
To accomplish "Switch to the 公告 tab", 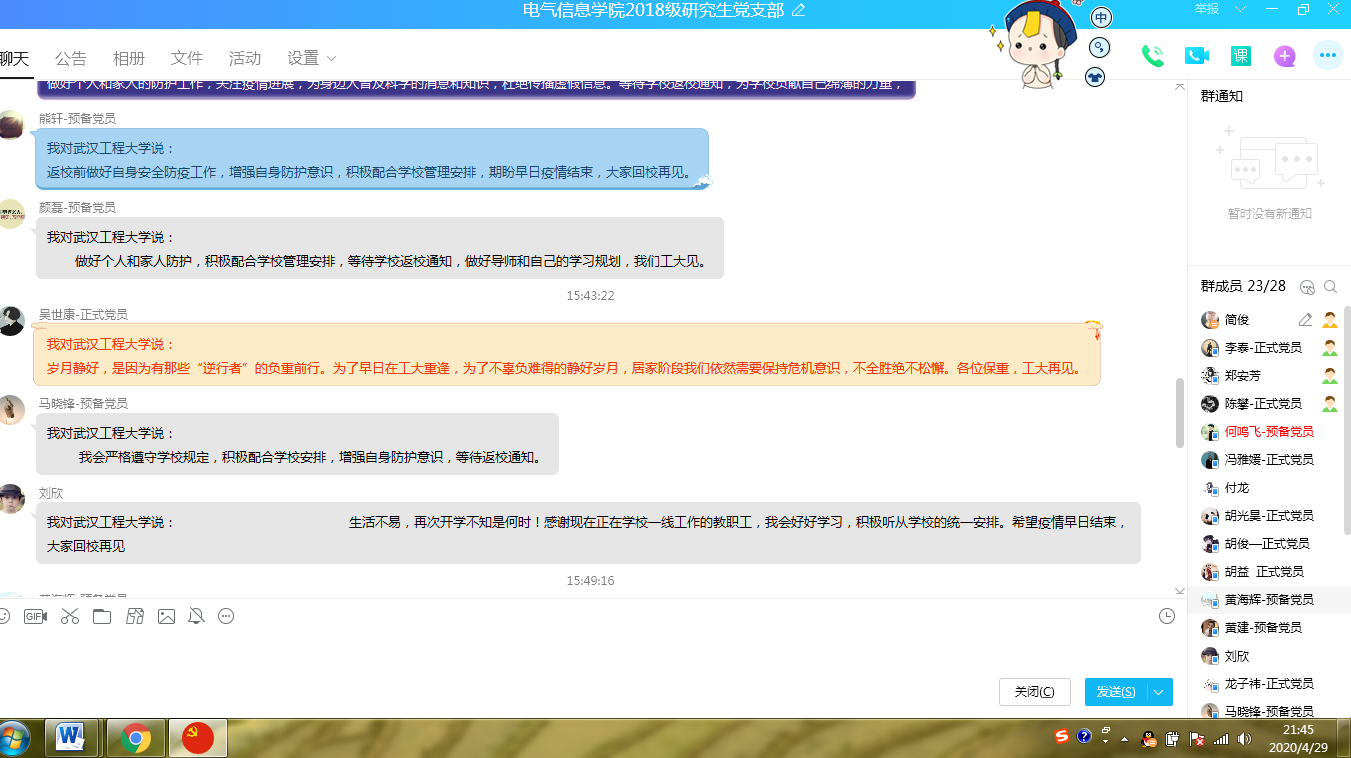I will 71,58.
